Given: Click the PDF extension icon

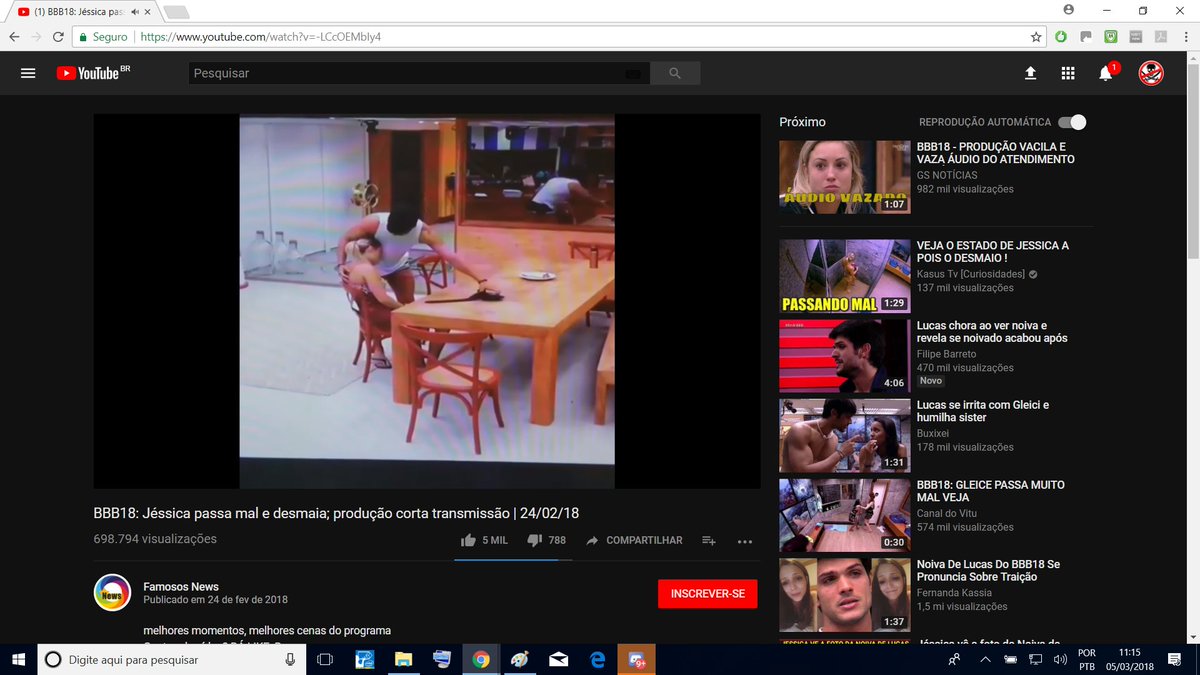Looking at the screenshot, I should coord(1160,36).
